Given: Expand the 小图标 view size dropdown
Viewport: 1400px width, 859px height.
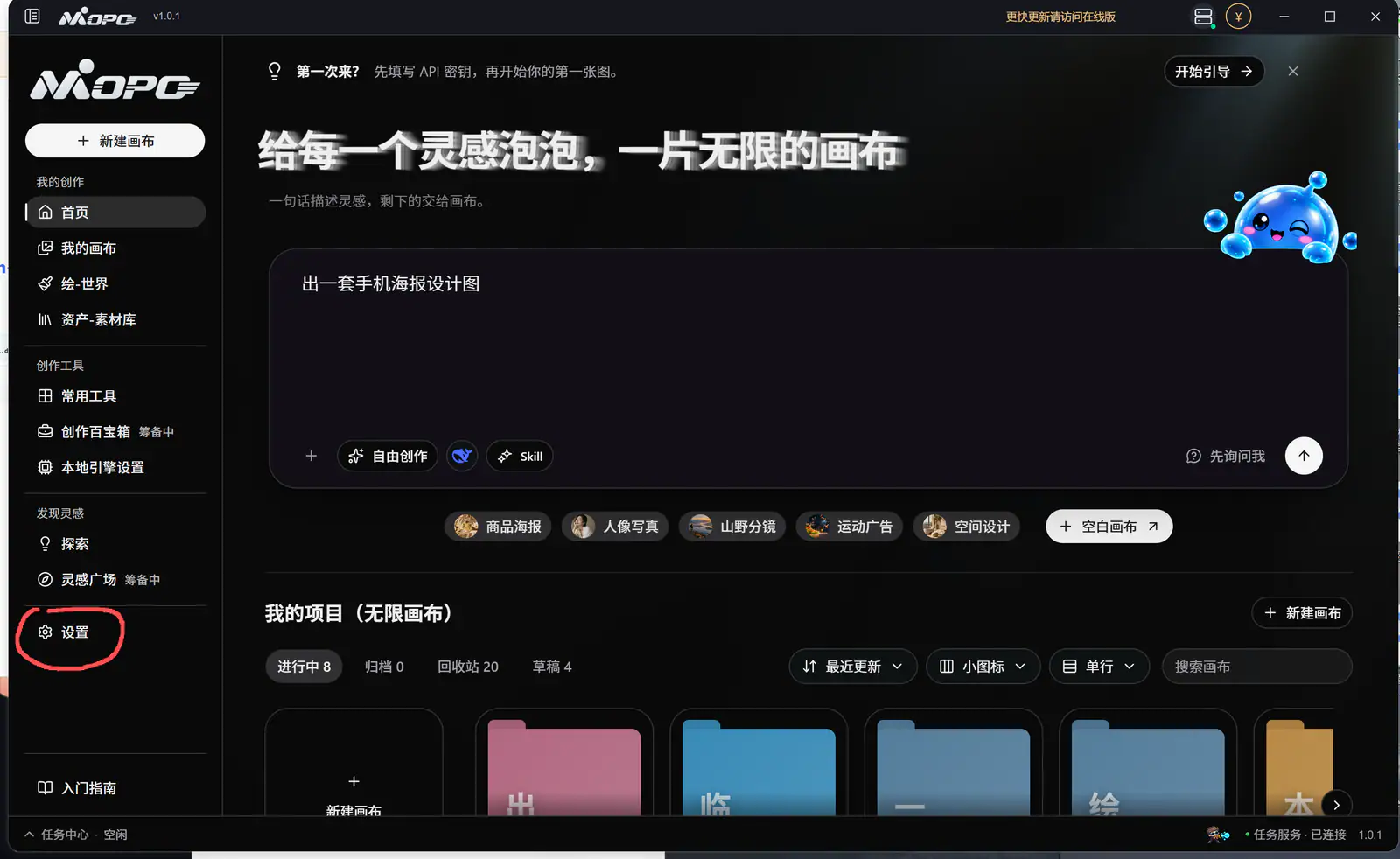Looking at the screenshot, I should coord(983,666).
